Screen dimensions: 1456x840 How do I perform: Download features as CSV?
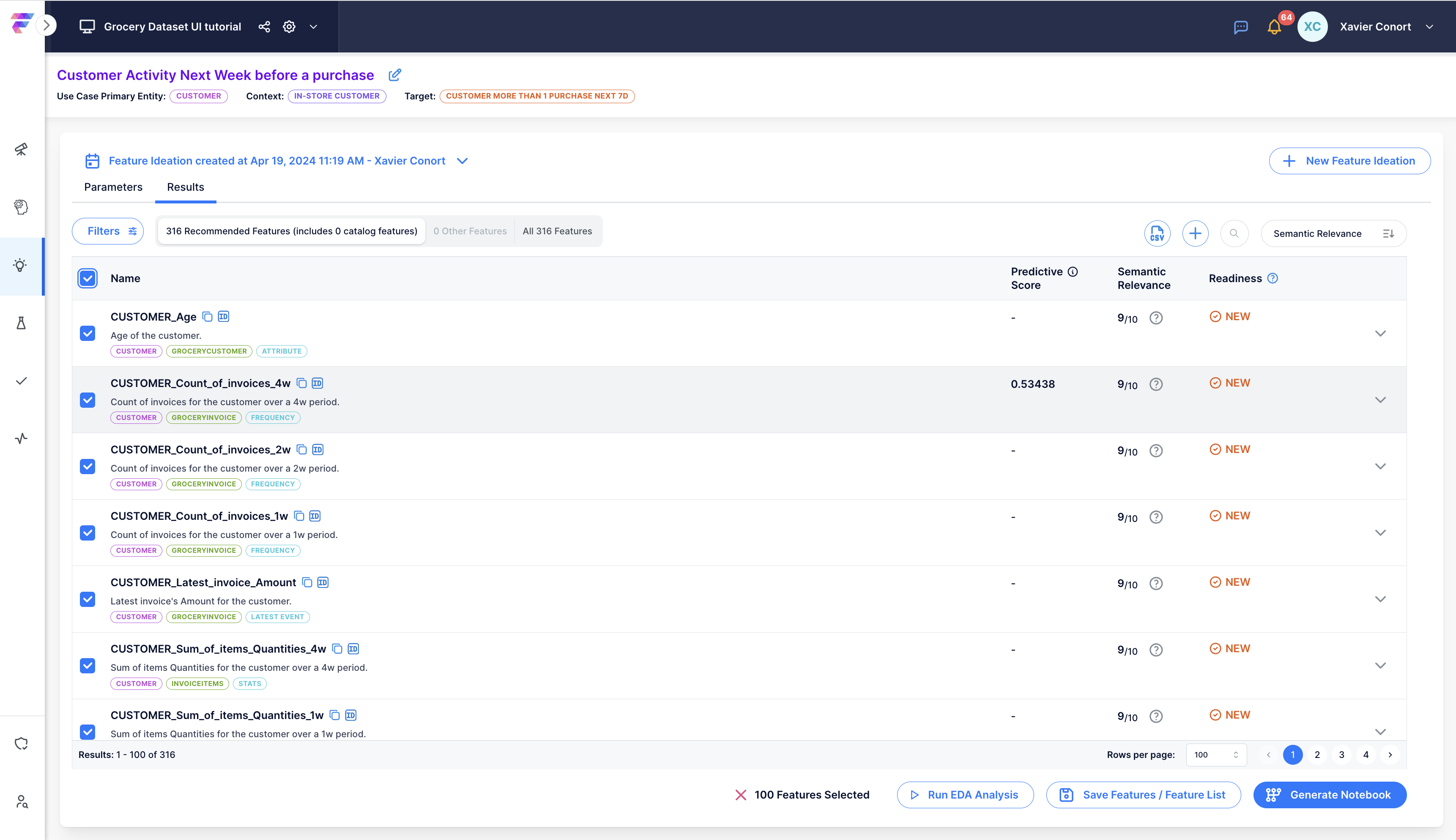pos(1157,233)
